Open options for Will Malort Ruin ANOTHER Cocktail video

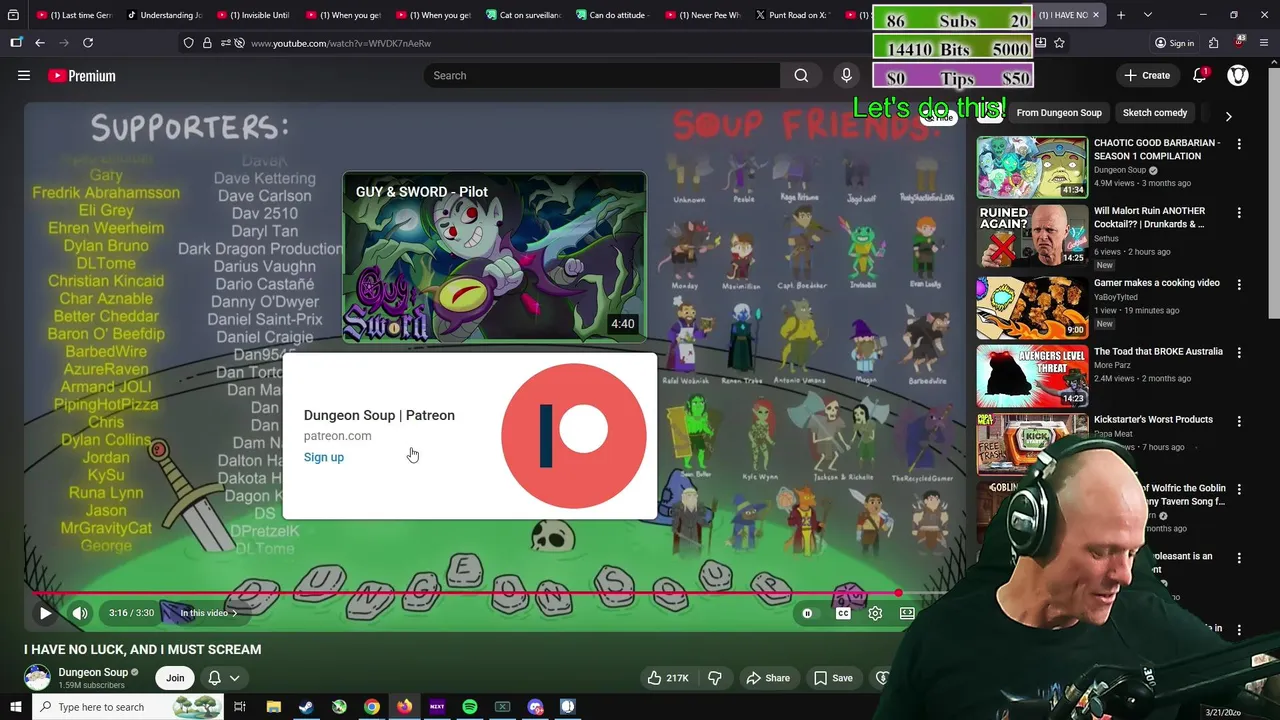click(x=1239, y=212)
